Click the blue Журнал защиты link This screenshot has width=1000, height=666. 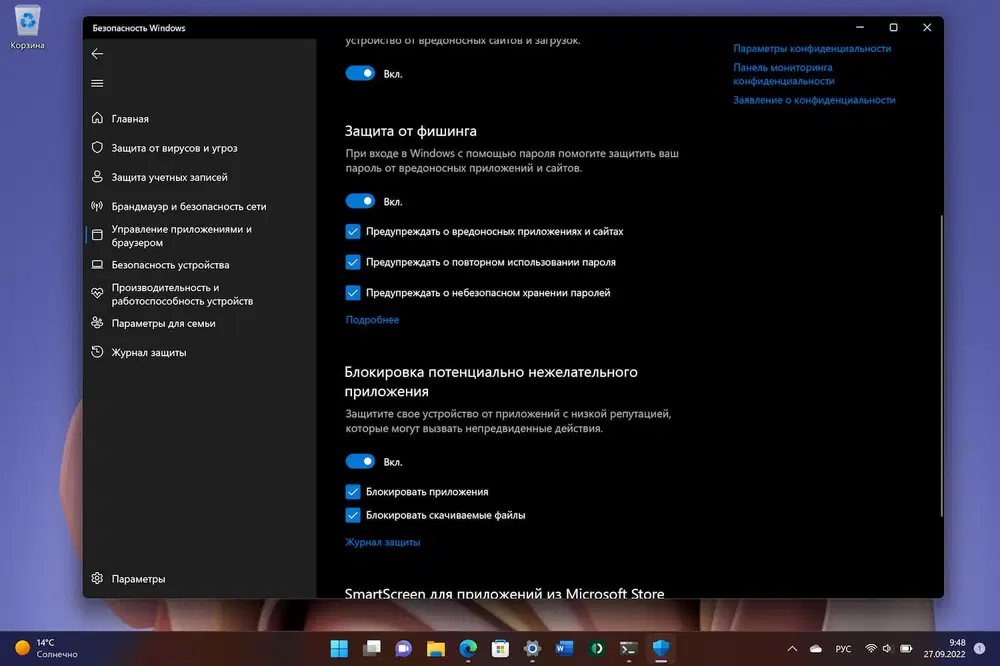(383, 542)
